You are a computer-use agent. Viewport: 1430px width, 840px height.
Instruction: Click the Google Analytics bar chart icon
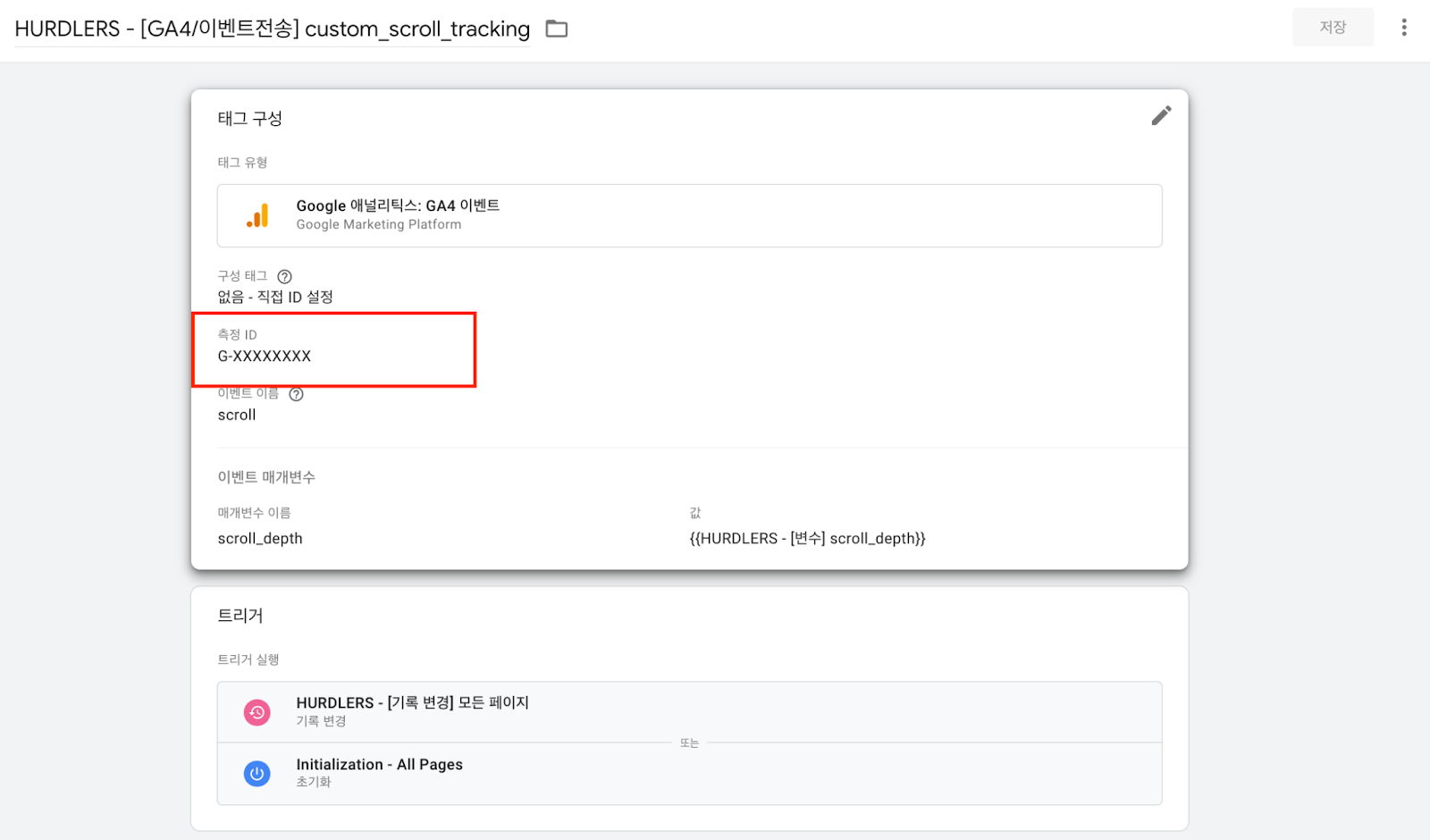pyautogui.click(x=257, y=215)
